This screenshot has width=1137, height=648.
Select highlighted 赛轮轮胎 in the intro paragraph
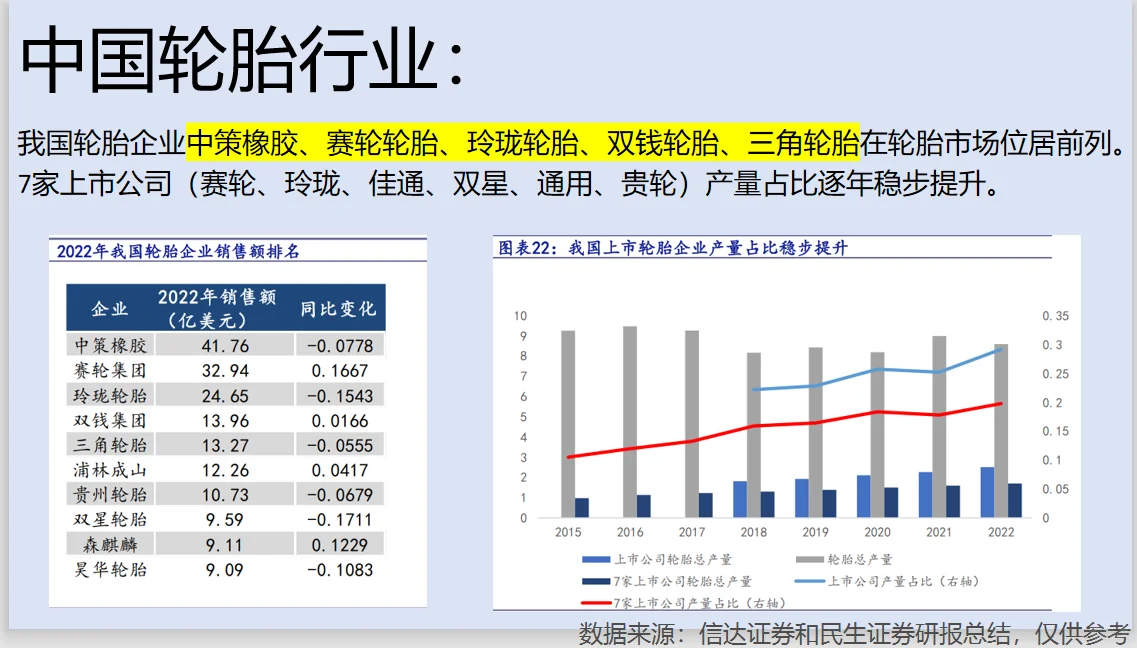tap(382, 143)
